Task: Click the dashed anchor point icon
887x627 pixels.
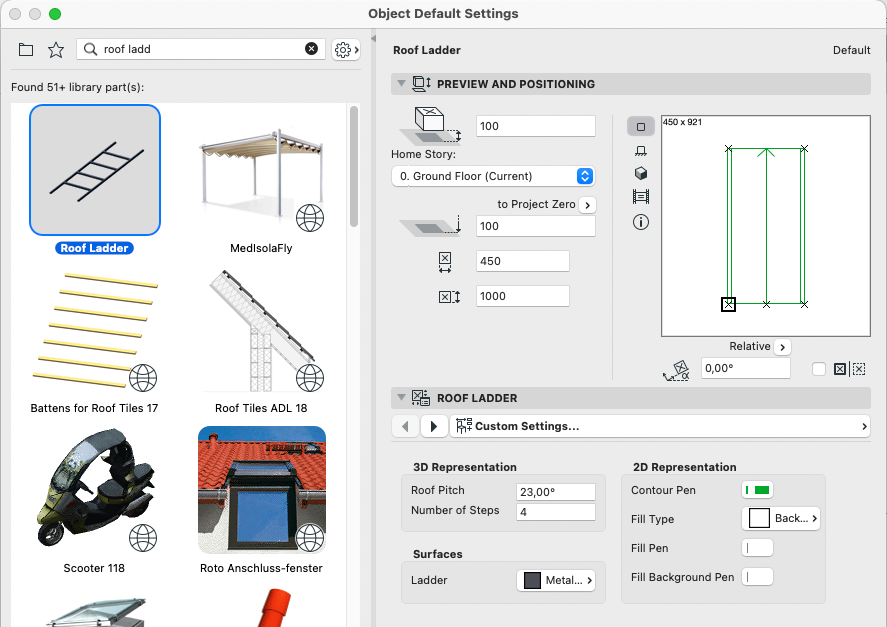Action: (x=859, y=369)
